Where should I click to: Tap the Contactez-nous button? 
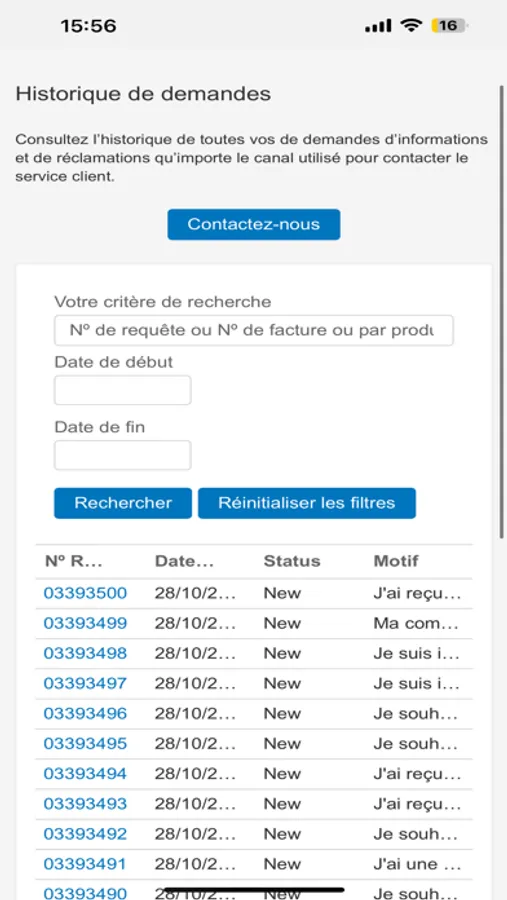(254, 224)
